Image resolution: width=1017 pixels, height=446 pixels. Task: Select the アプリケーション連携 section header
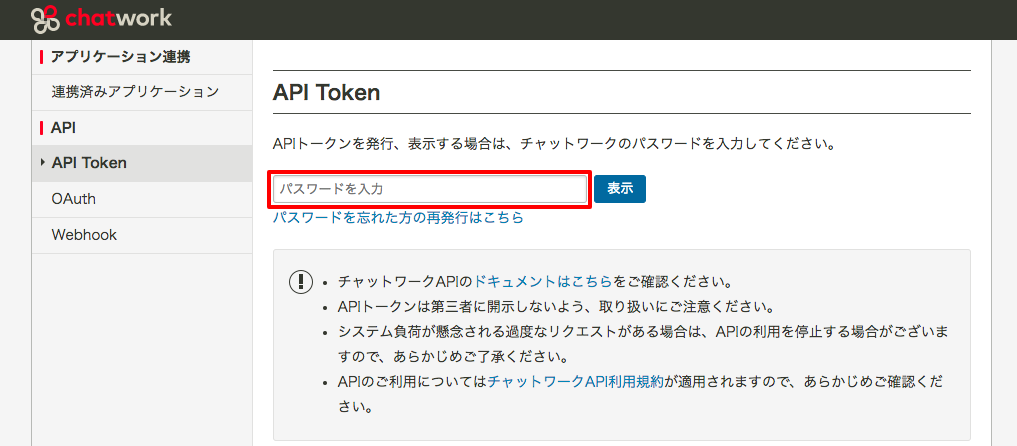click(120, 56)
